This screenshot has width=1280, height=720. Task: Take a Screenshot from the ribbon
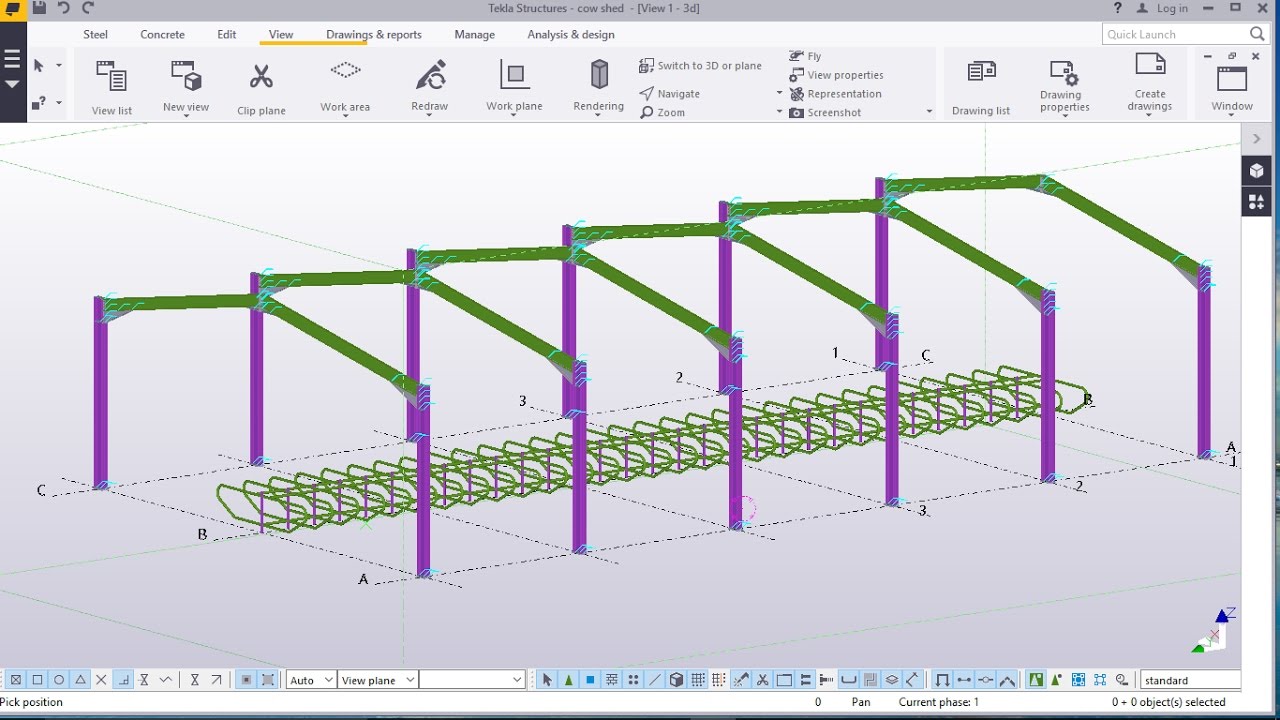825,112
